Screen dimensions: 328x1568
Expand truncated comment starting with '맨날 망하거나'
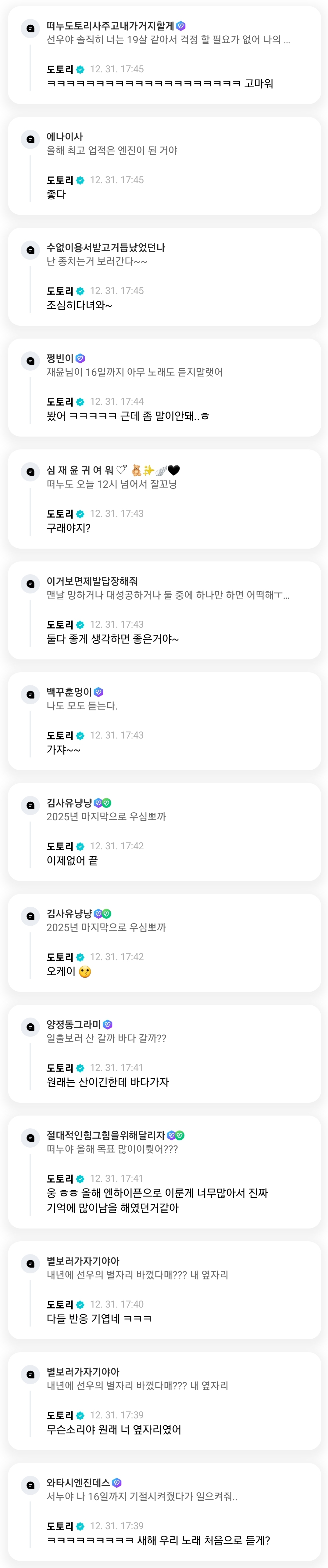[x=168, y=595]
